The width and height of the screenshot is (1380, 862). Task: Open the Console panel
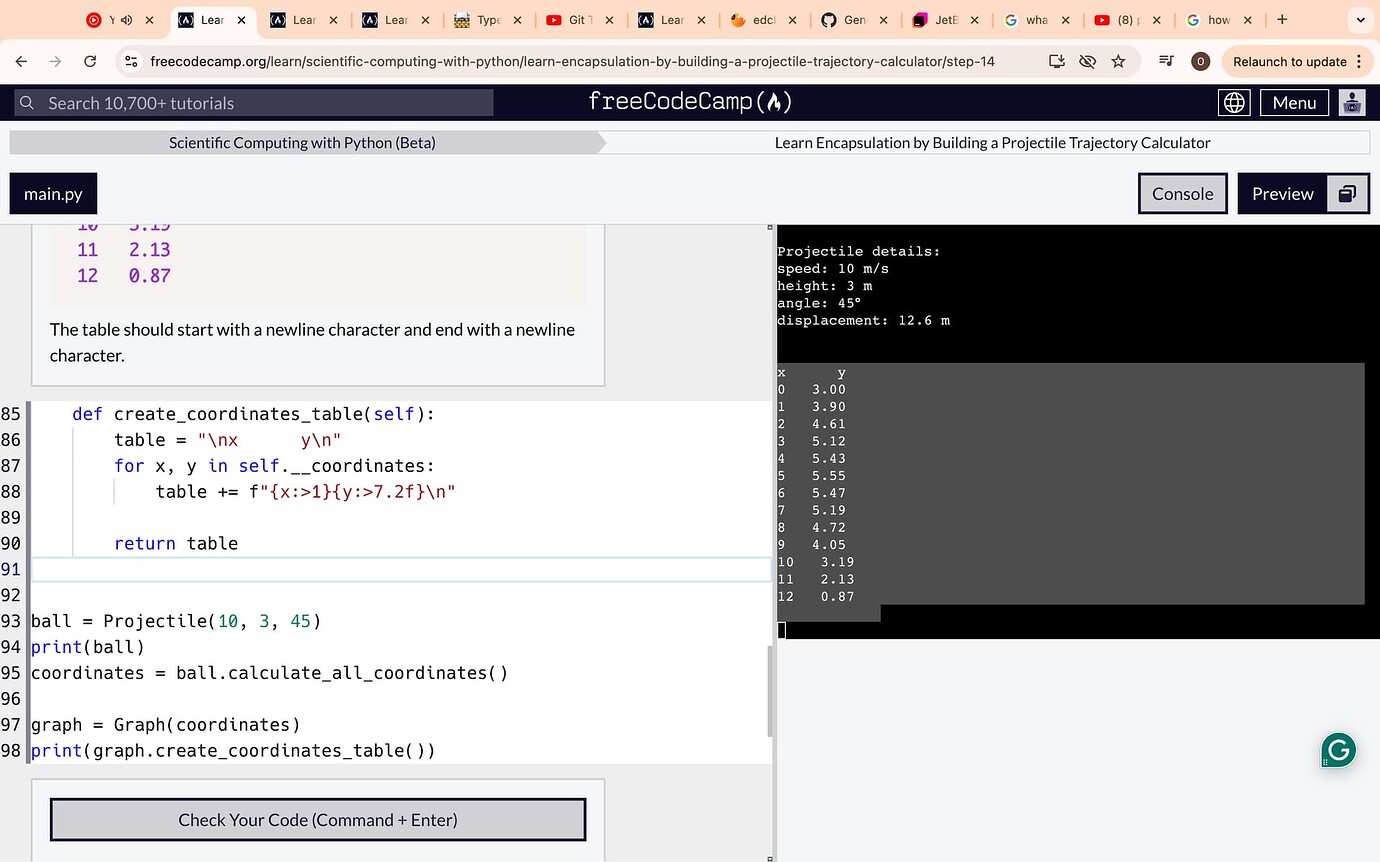(1182, 193)
